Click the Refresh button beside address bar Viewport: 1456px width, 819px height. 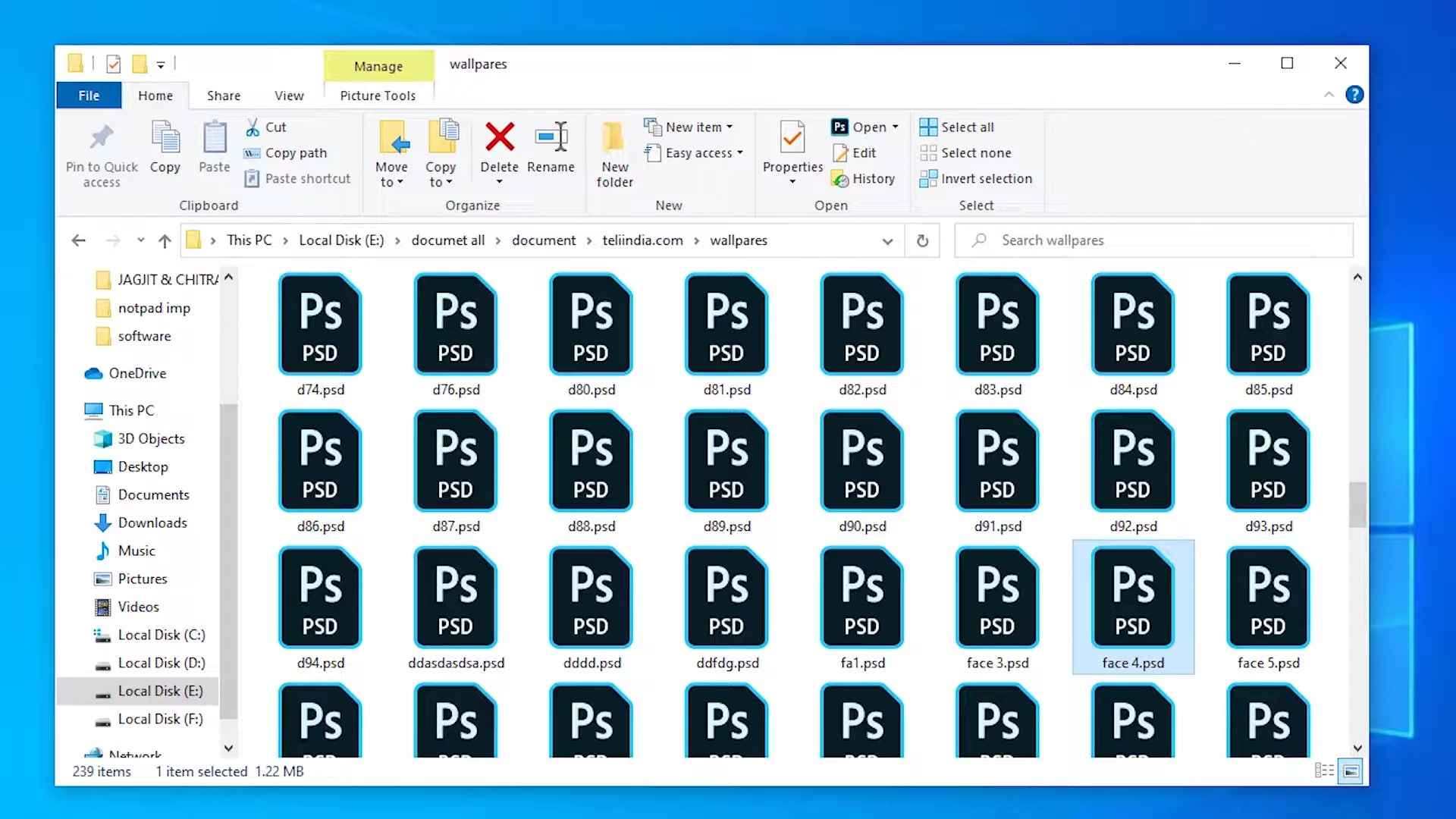click(x=922, y=240)
